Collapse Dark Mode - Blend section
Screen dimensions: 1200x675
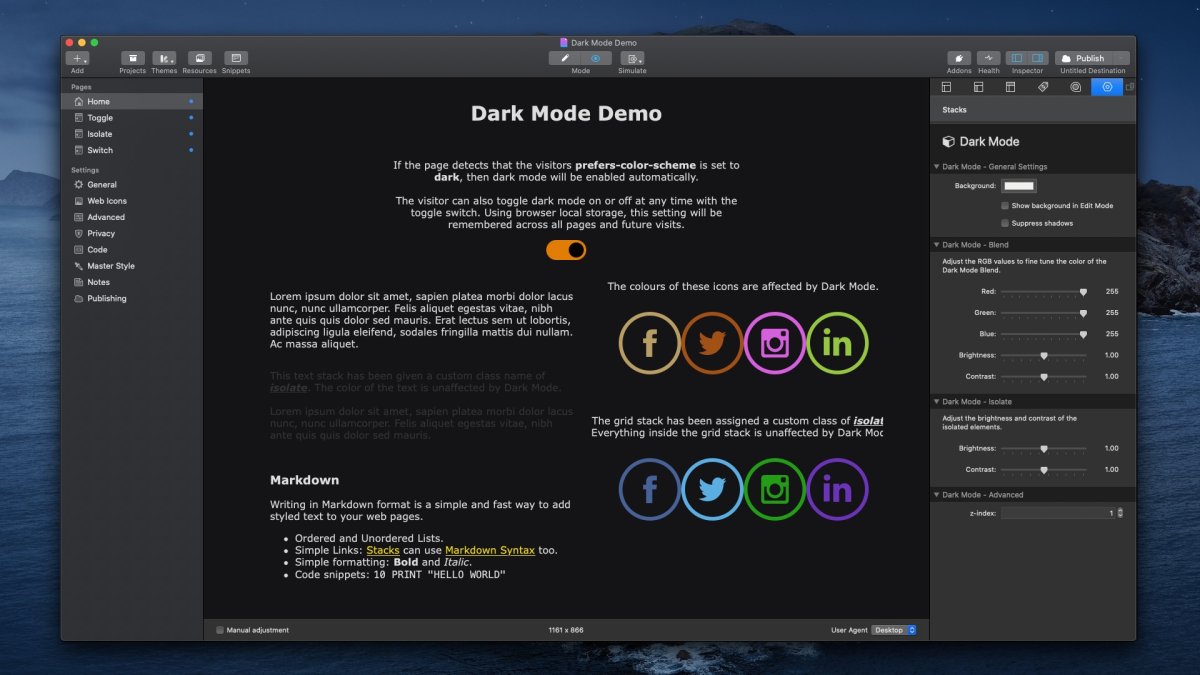point(937,245)
